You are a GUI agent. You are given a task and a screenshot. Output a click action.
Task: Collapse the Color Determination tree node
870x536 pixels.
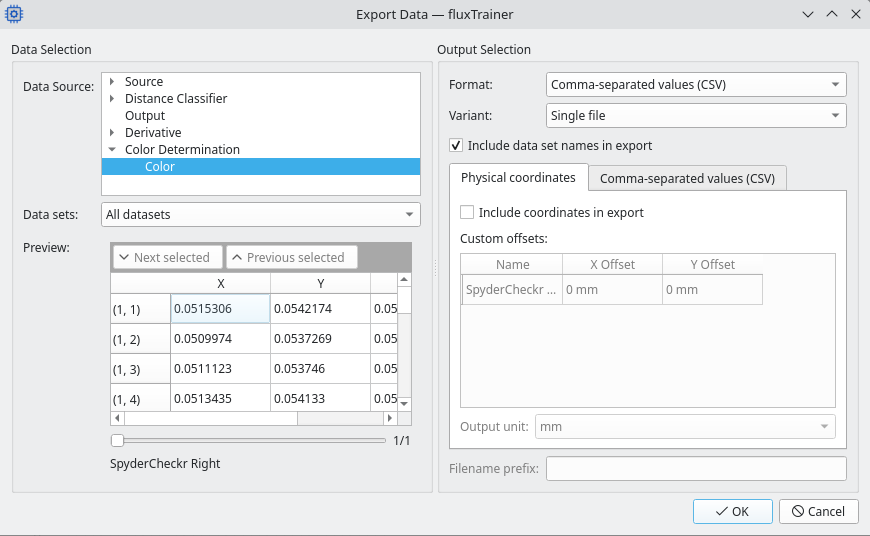(x=112, y=149)
